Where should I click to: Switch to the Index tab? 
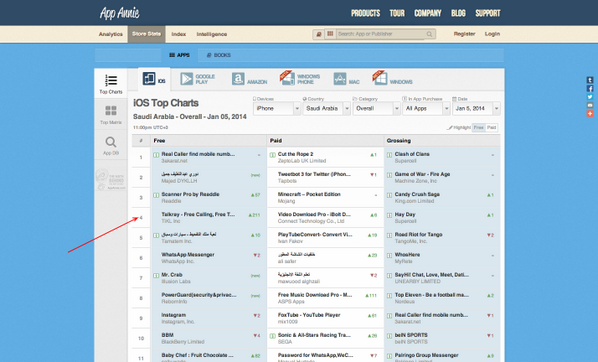178,34
